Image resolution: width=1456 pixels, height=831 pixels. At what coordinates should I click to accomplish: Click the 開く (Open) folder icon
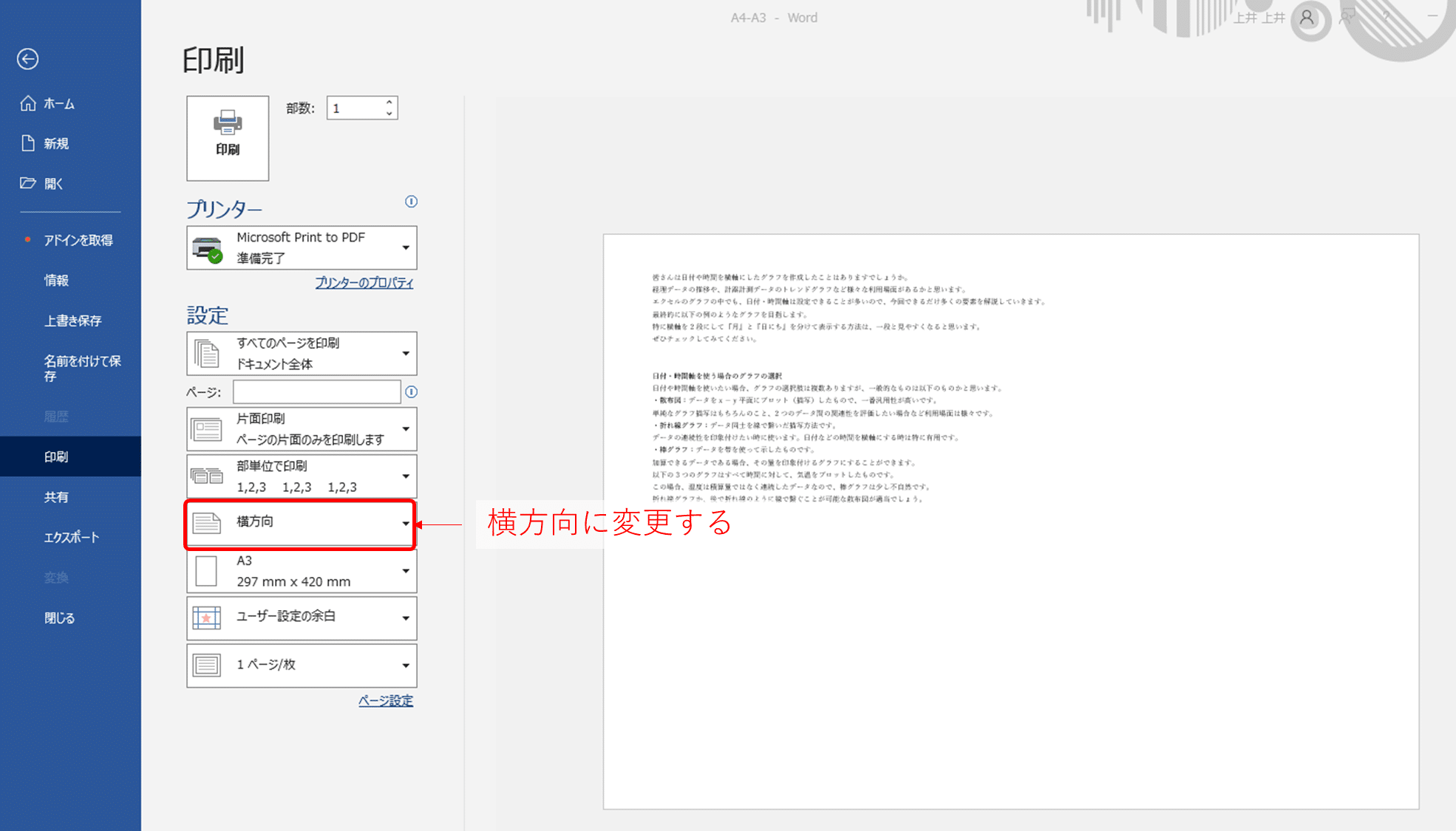(30, 182)
